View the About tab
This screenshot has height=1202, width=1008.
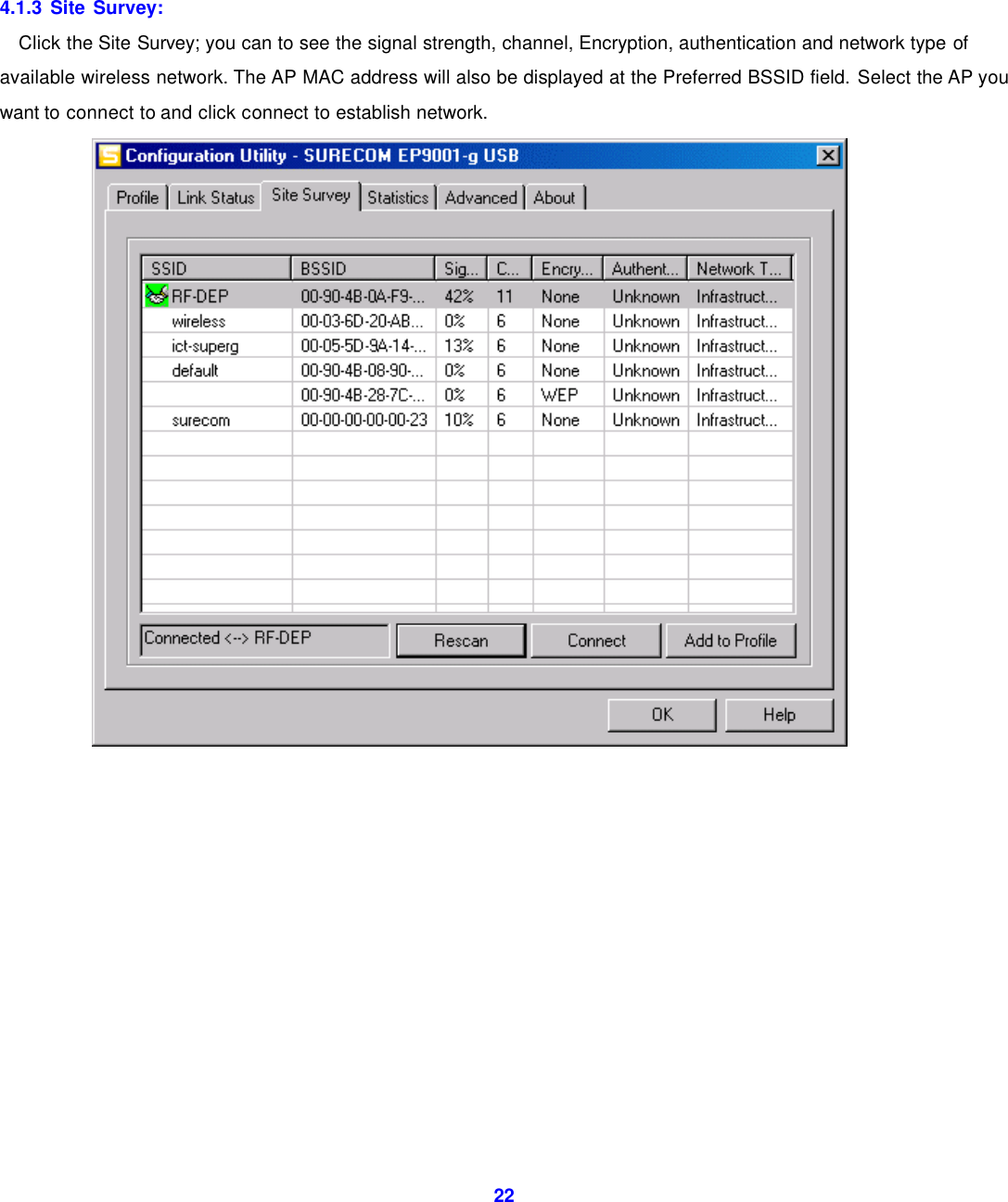coord(555,197)
